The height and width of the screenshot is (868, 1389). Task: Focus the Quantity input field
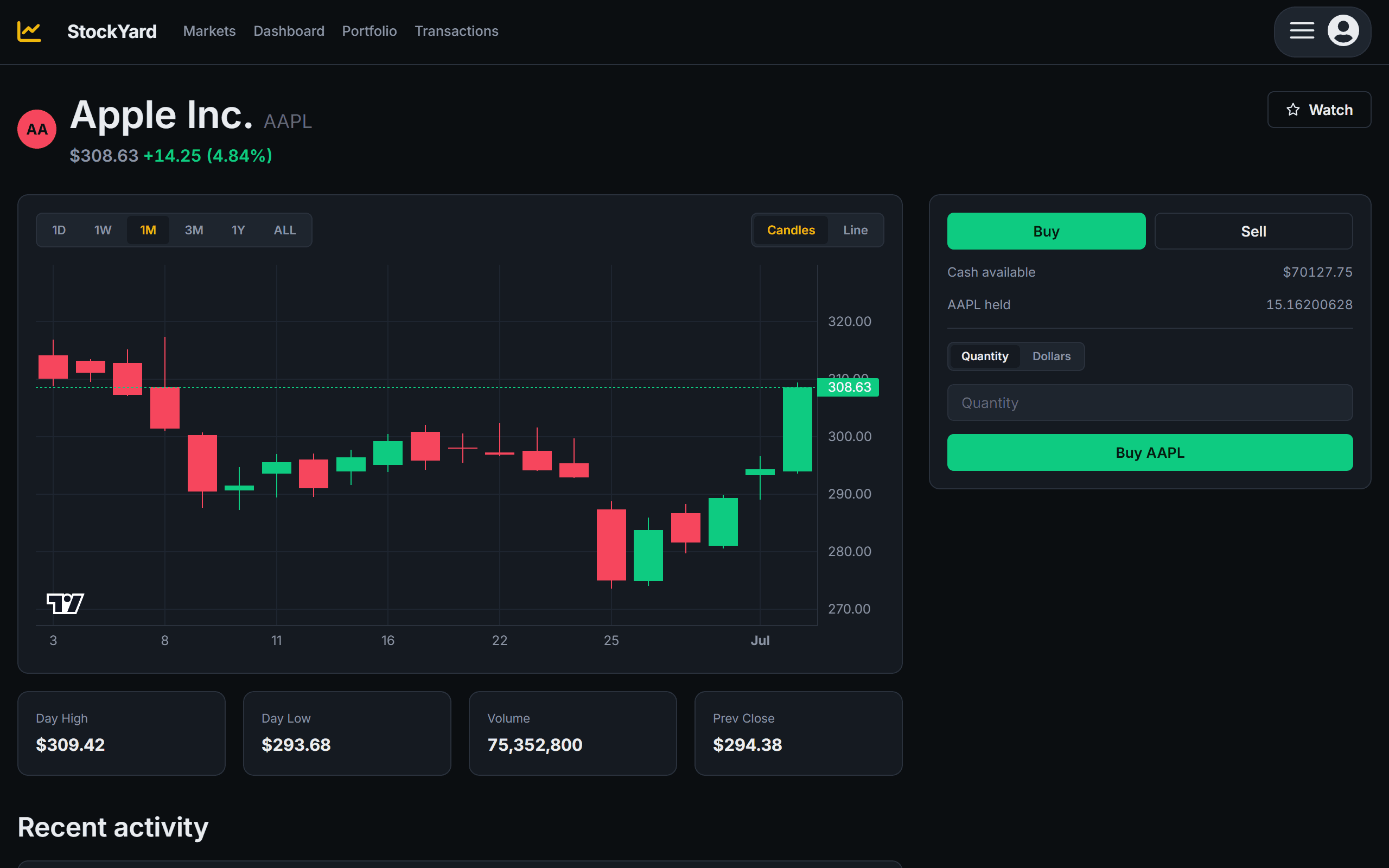coord(1150,403)
